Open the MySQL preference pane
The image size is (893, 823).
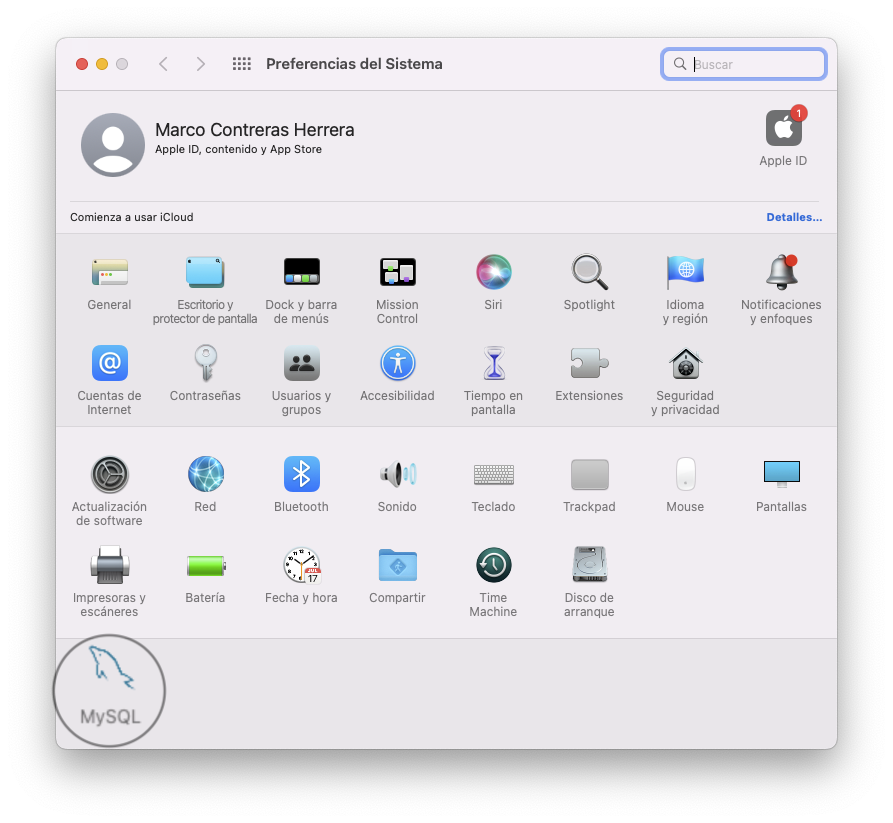pos(110,686)
